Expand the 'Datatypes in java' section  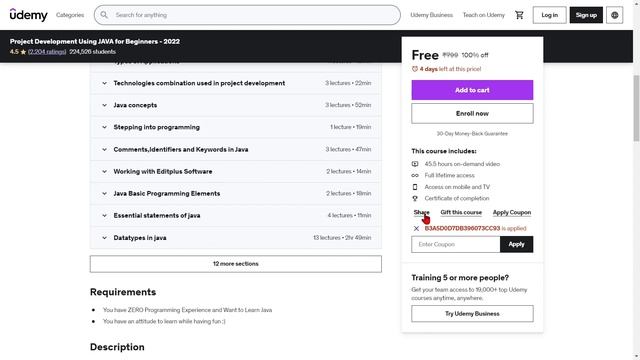pos(236,238)
